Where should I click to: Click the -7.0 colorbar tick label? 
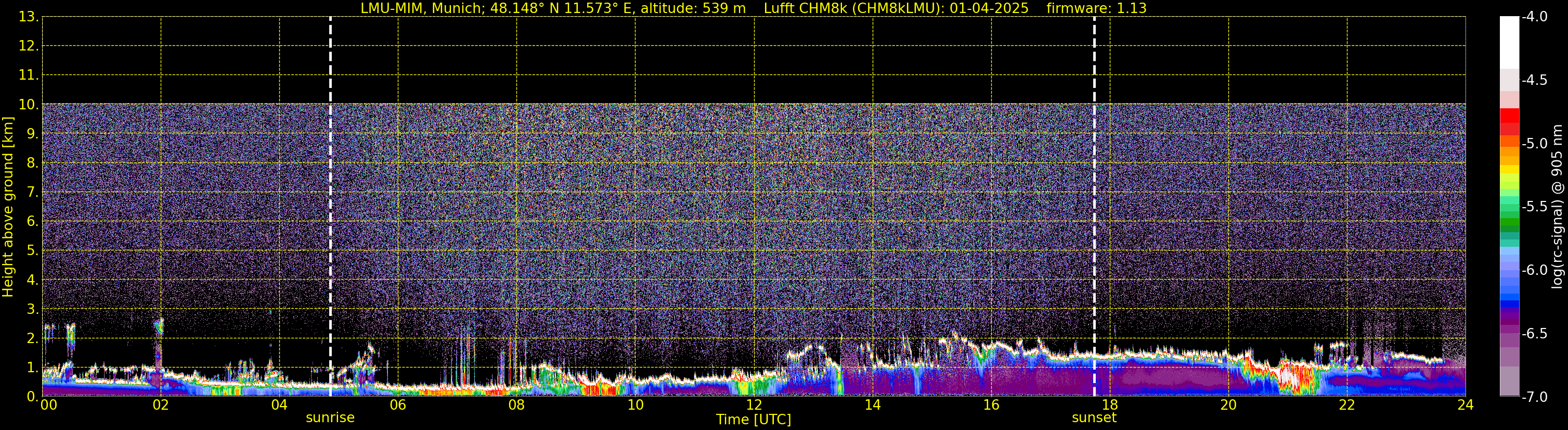point(1535,397)
